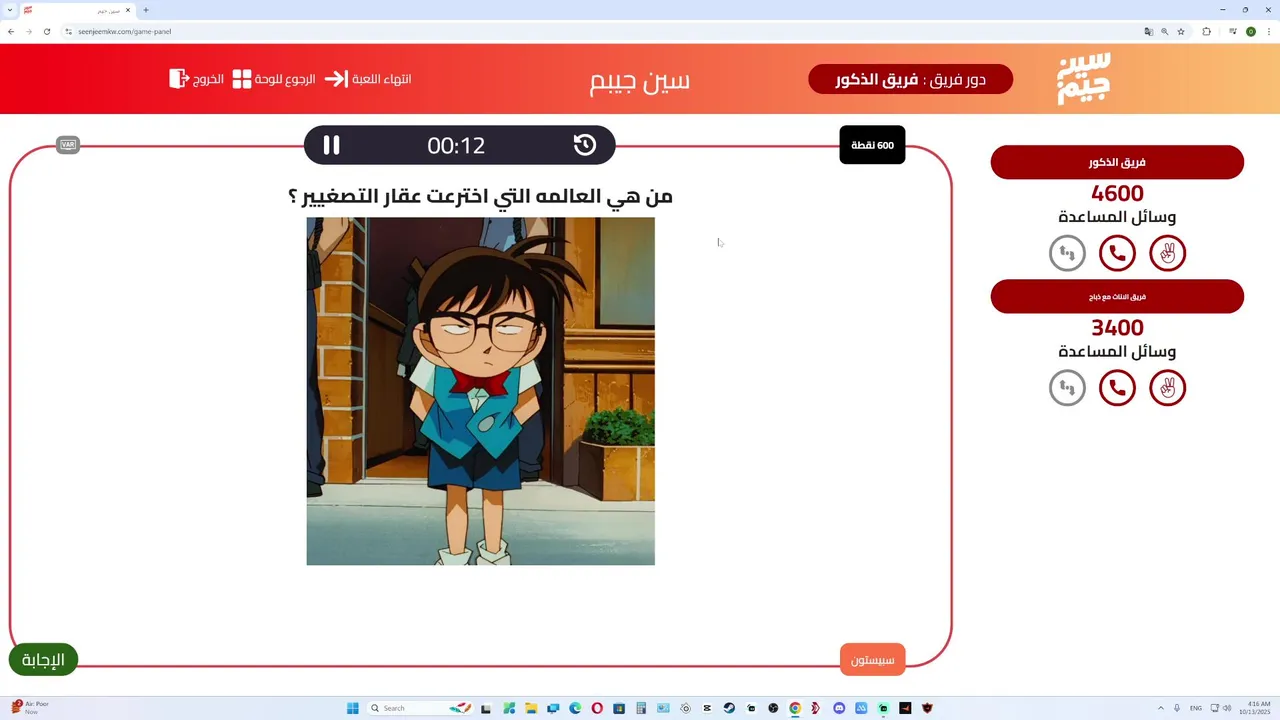
Task: Reset the timer with the restart icon
Action: (x=585, y=145)
